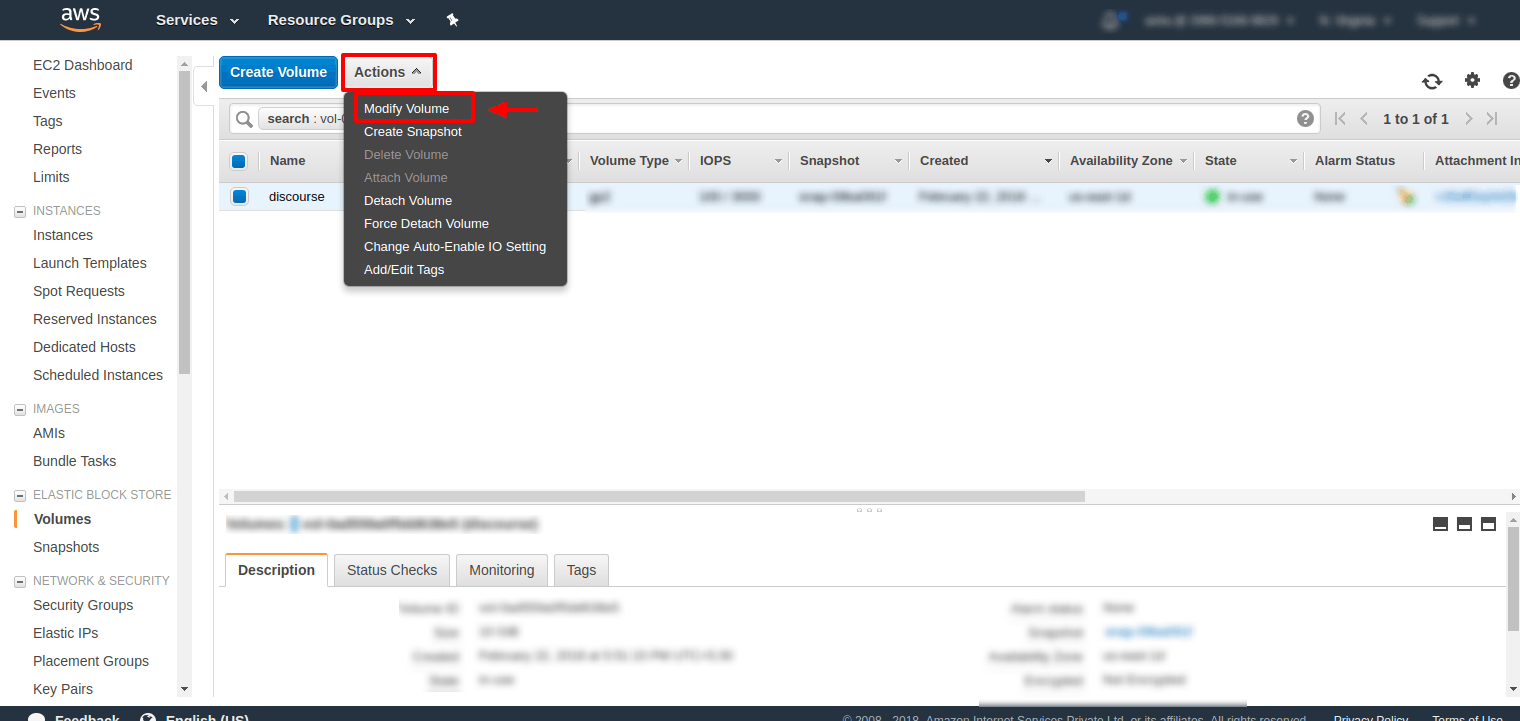Screen dimensions: 1520x721
Task: Select the checkbox for the discourse volume
Action: [x=239, y=196]
